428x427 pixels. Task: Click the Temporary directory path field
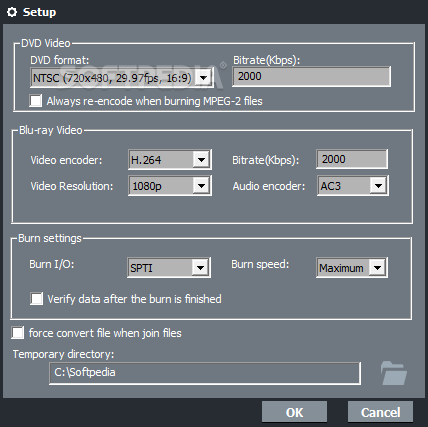205,373
